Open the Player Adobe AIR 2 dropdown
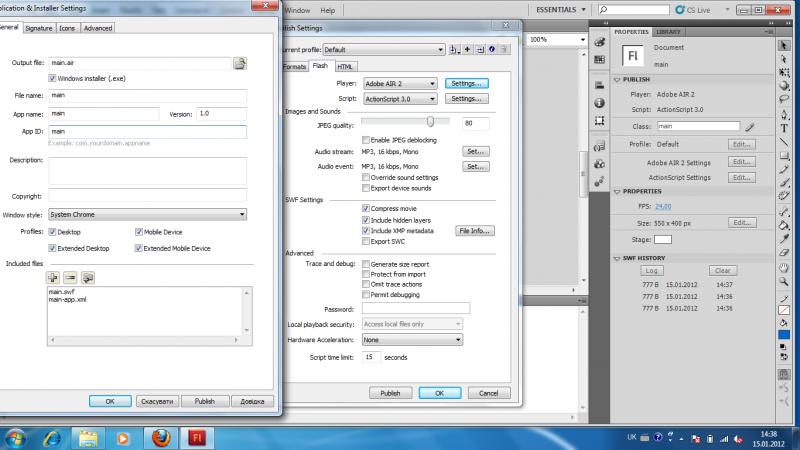Screen dimensions: 800x450 [400, 83]
